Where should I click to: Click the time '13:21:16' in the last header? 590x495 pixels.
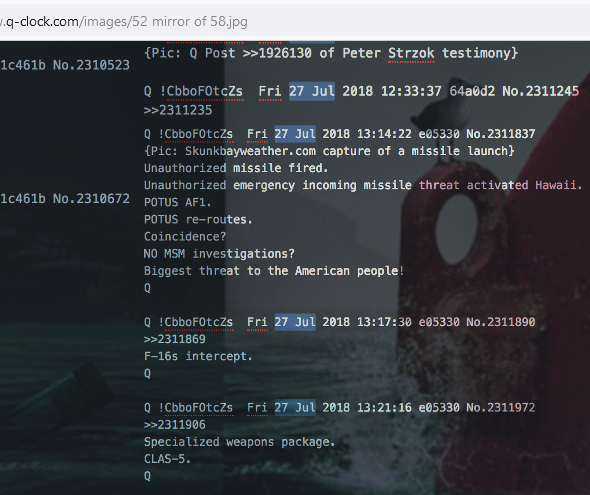click(x=384, y=408)
